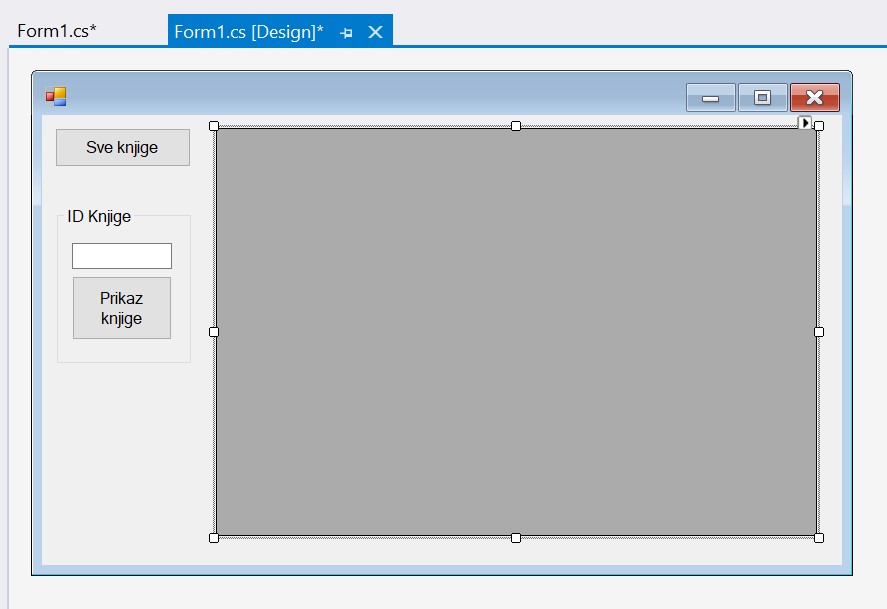Screen dimensions: 887x609
Task: Switch to the Form1.cs code tab
Action: pos(57,30)
